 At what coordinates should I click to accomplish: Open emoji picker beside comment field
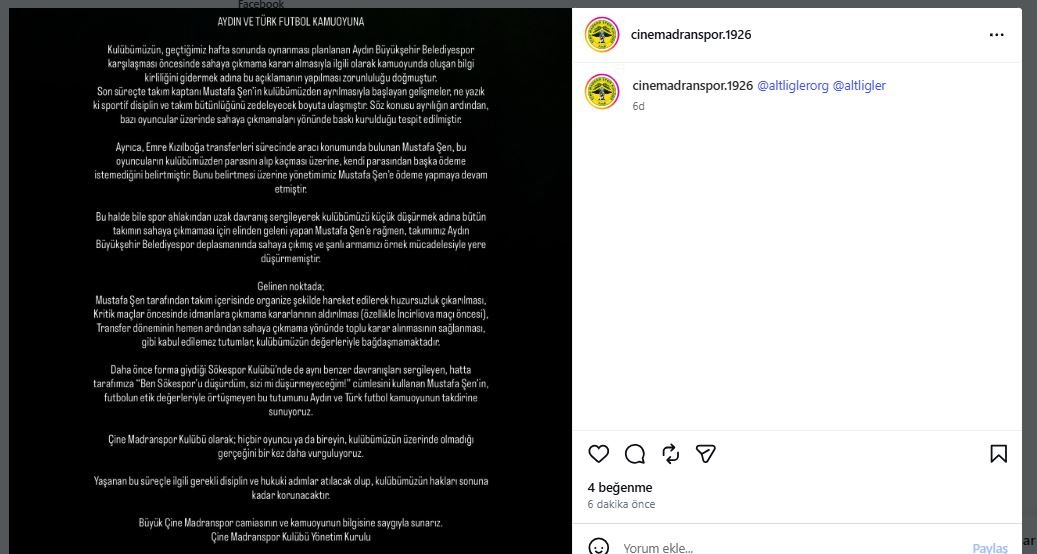pos(598,547)
